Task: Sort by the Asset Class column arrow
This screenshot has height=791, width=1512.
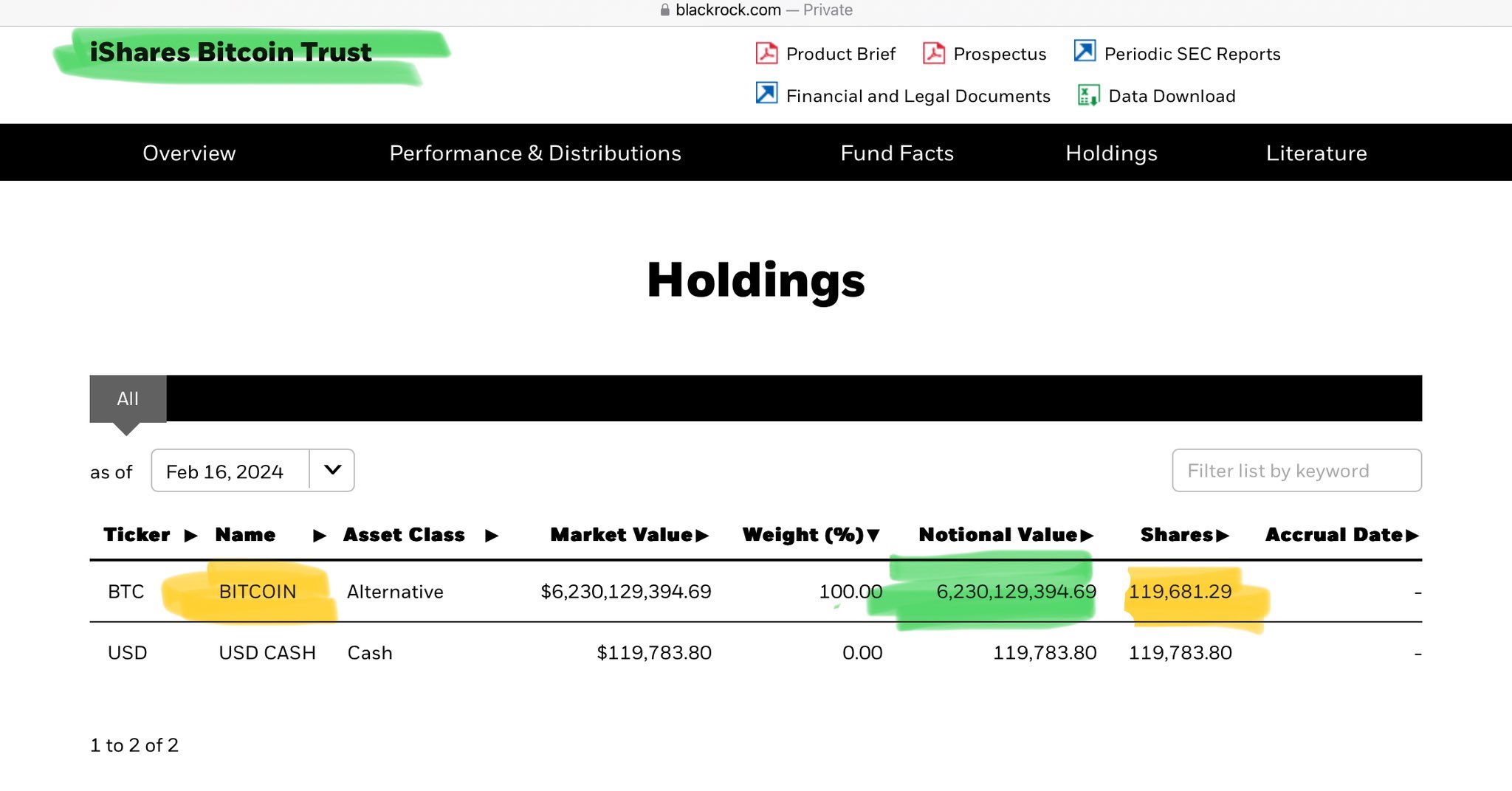Action: click(492, 536)
